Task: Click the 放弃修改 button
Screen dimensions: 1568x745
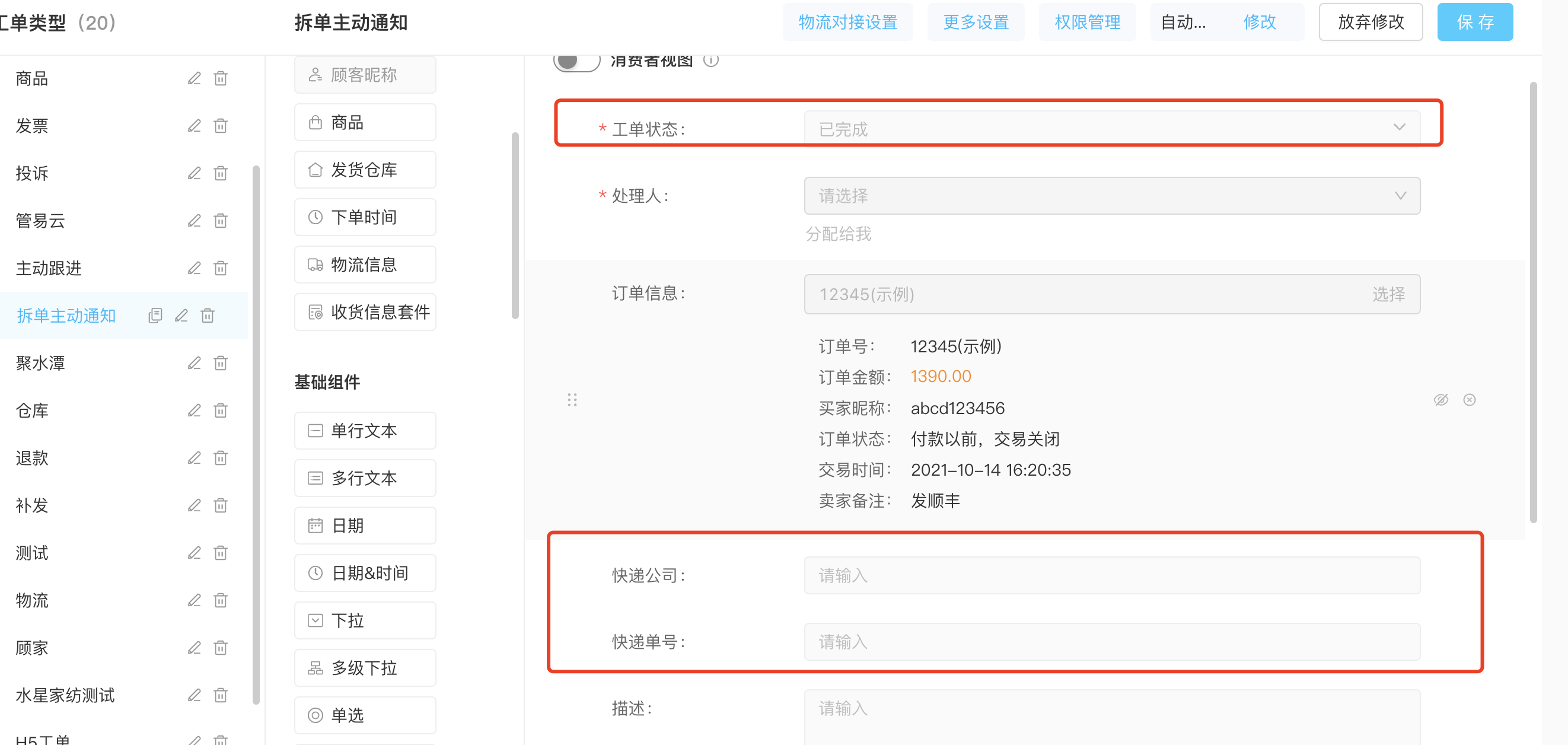Action: [x=1371, y=23]
